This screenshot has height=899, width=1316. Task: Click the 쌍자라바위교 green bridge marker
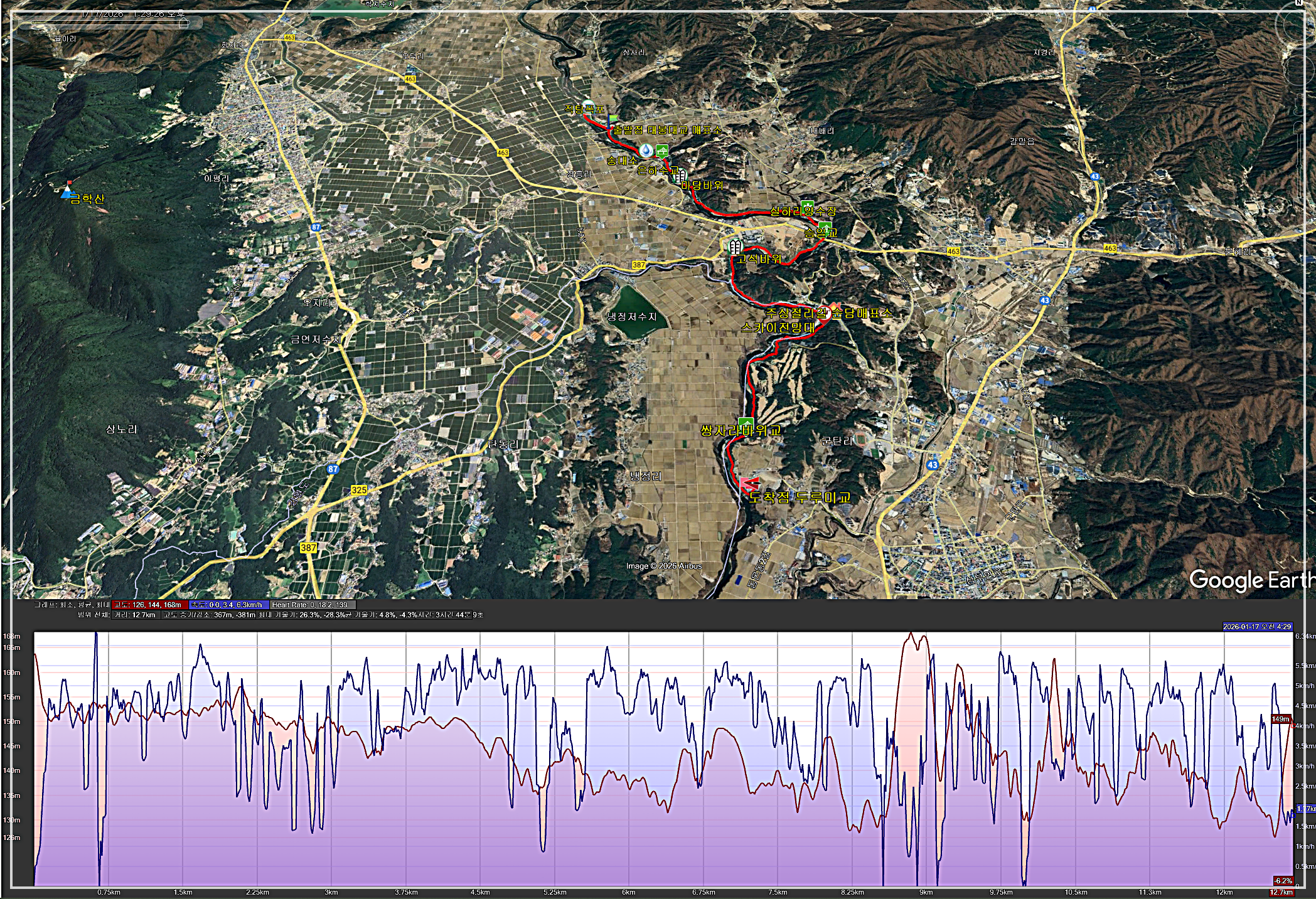(x=746, y=422)
